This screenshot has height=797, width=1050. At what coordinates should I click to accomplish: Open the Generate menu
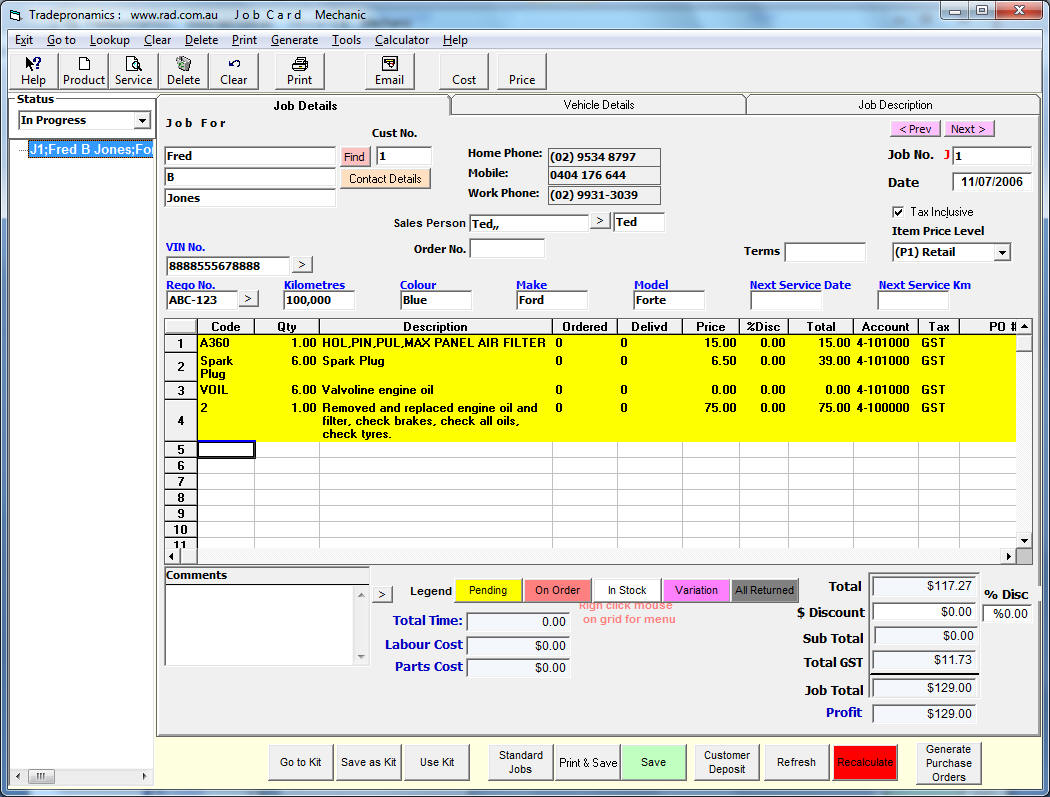(x=294, y=40)
